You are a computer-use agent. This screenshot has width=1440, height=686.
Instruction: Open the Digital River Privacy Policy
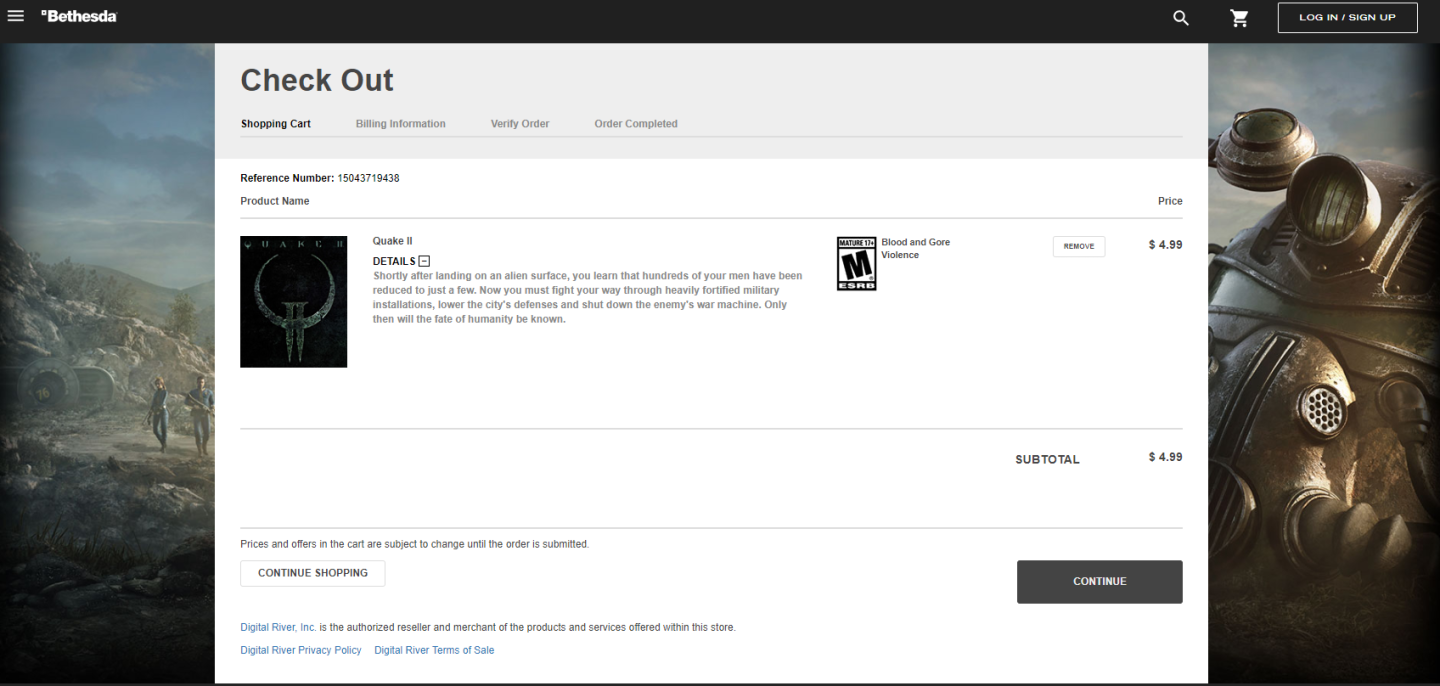pos(301,650)
